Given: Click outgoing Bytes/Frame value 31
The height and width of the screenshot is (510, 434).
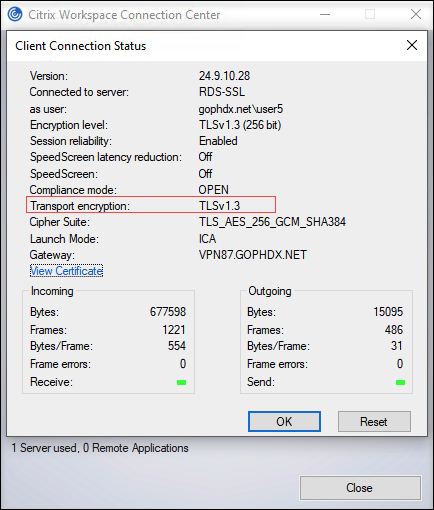Looking at the screenshot, I should click(x=397, y=346).
